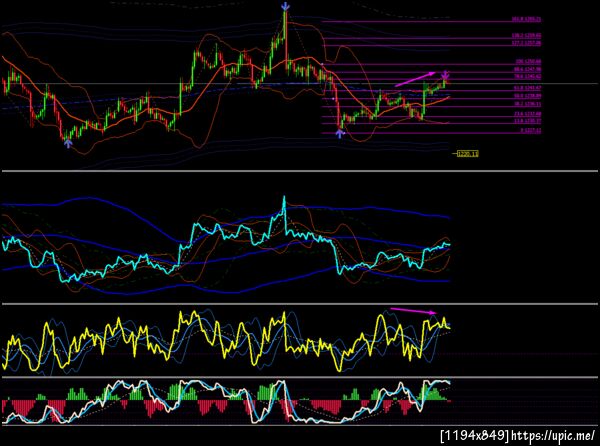
Task: Select the 50.0 Fibonacci level label
Action: point(527,96)
